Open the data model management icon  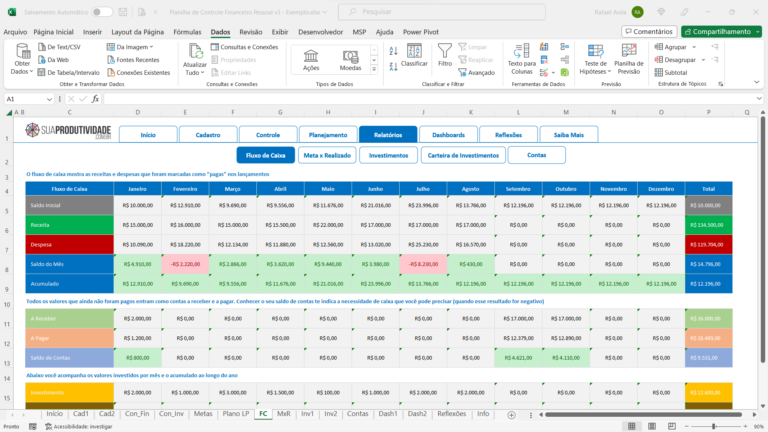click(x=565, y=72)
